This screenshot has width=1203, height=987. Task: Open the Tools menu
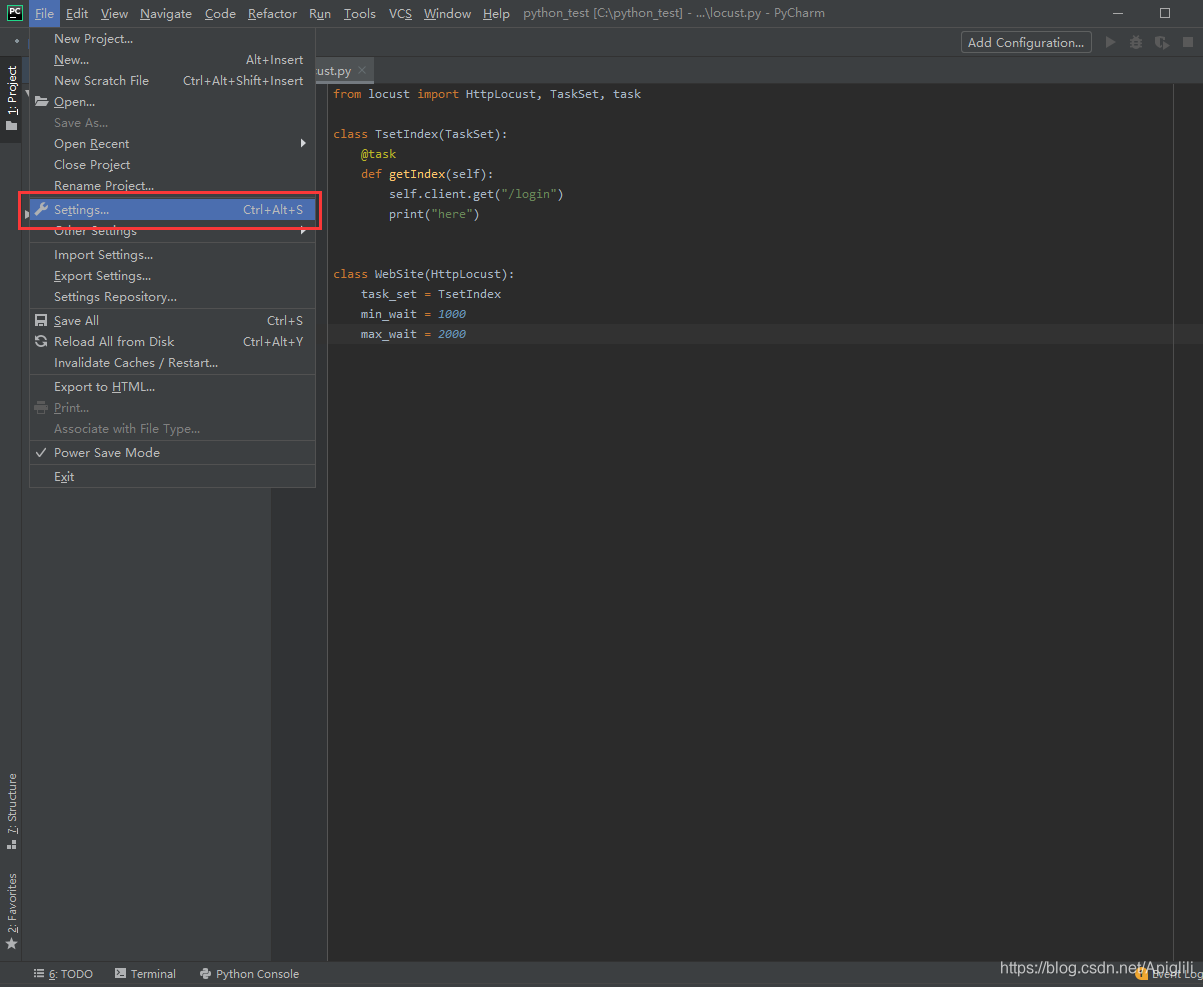pyautogui.click(x=360, y=14)
